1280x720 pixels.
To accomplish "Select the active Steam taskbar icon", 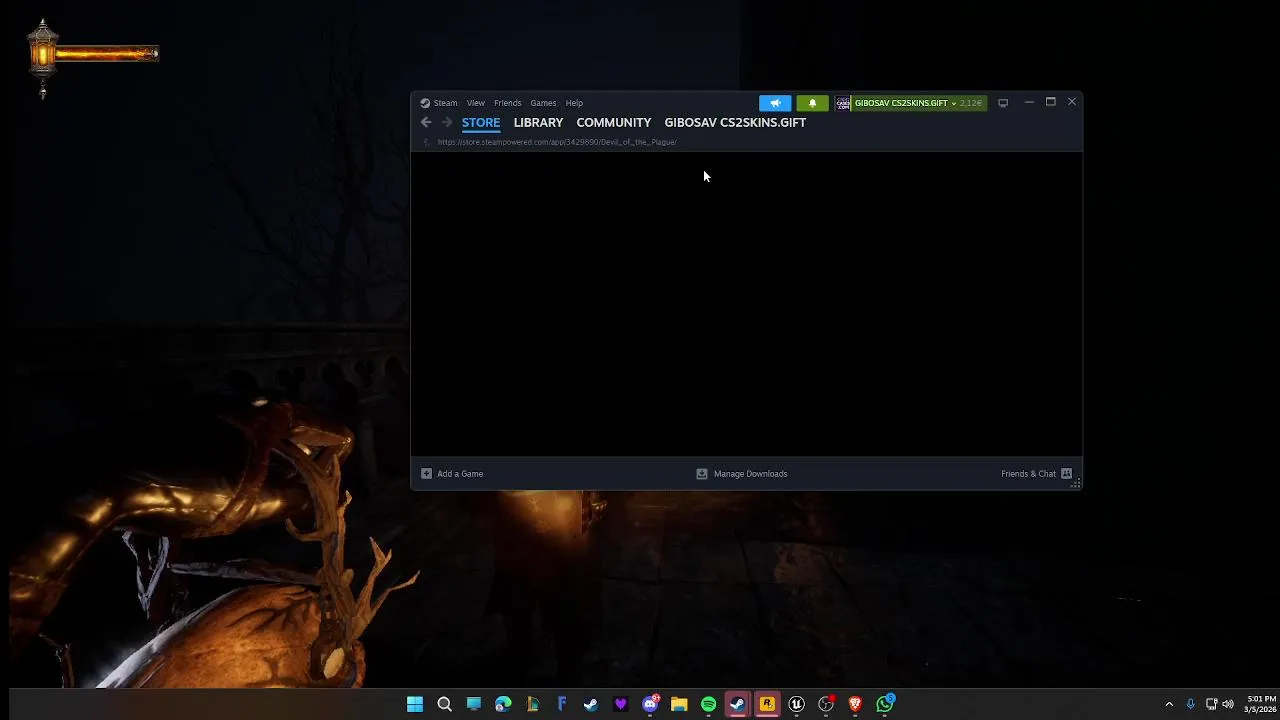I will pos(737,704).
